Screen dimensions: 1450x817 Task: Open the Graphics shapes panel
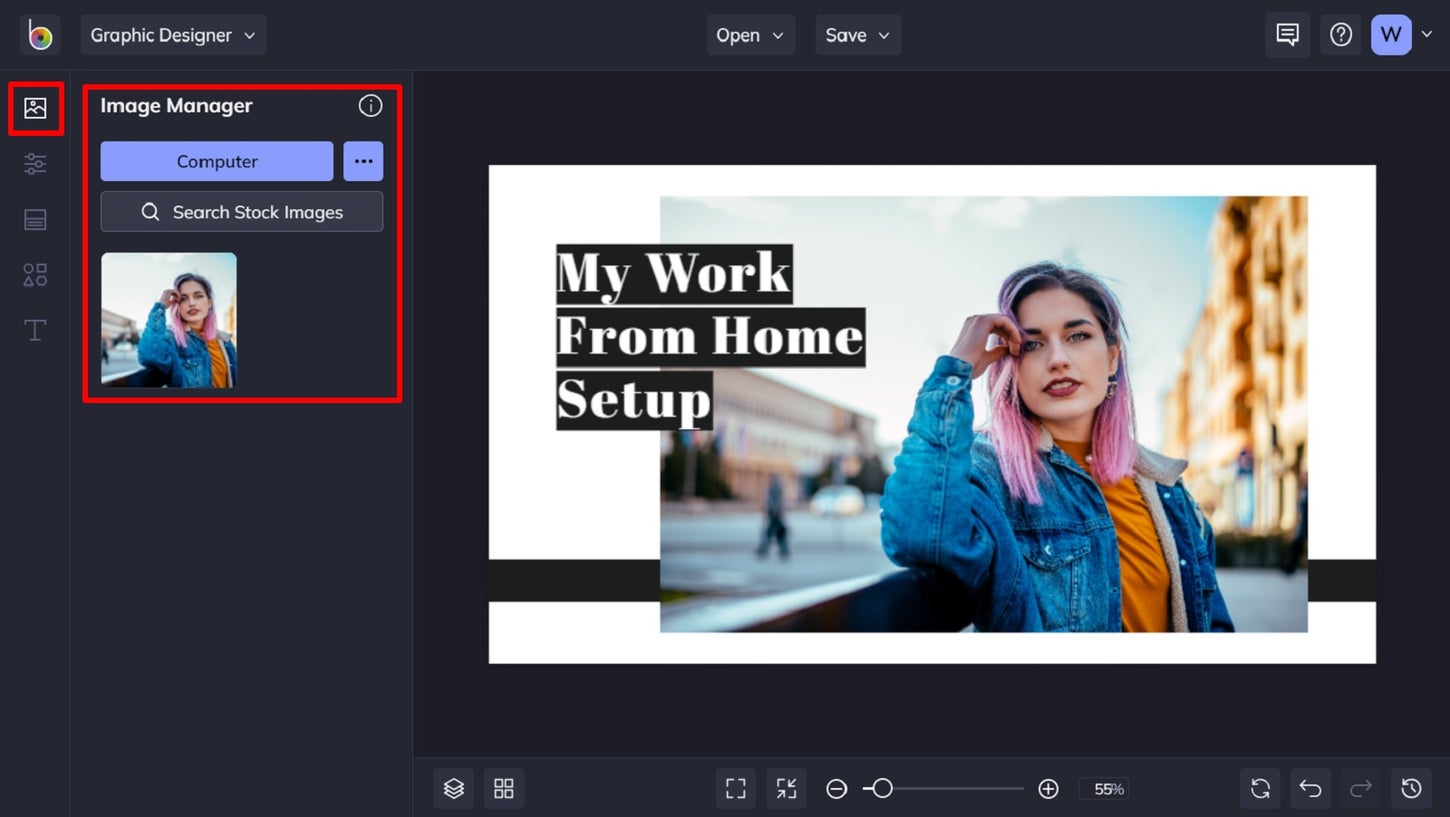point(35,274)
